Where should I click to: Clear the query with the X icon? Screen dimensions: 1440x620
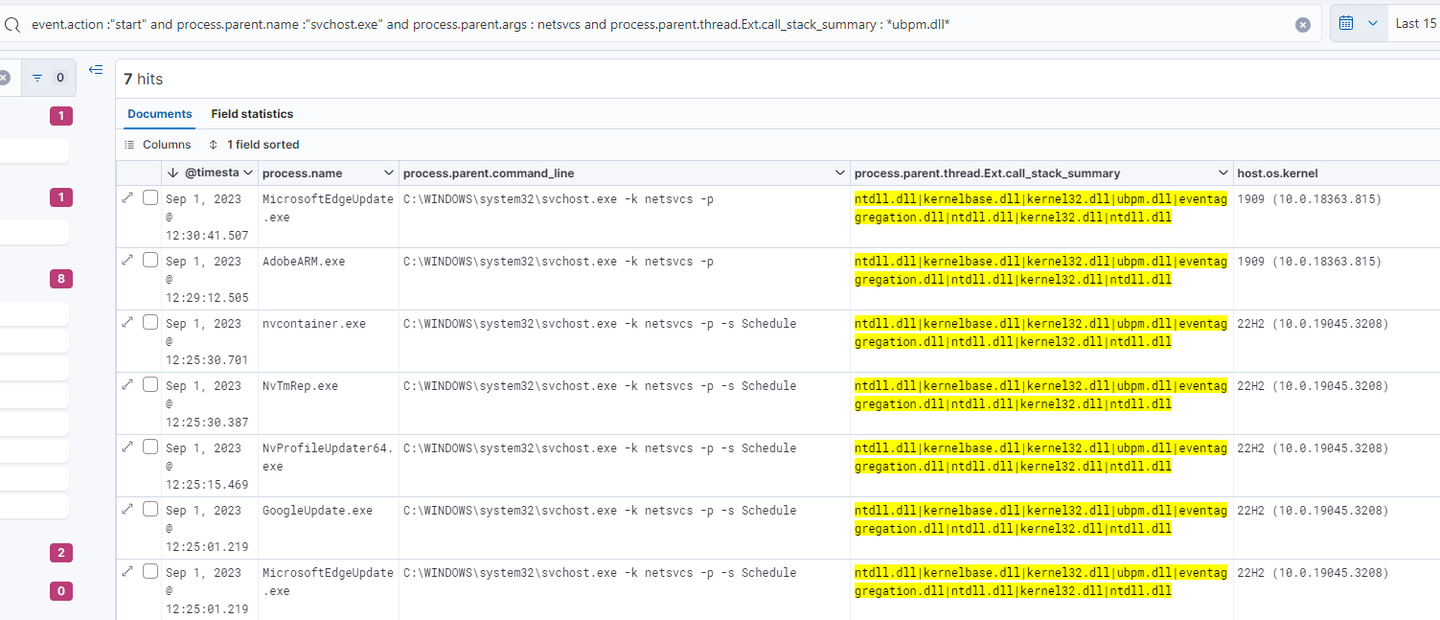click(1302, 25)
